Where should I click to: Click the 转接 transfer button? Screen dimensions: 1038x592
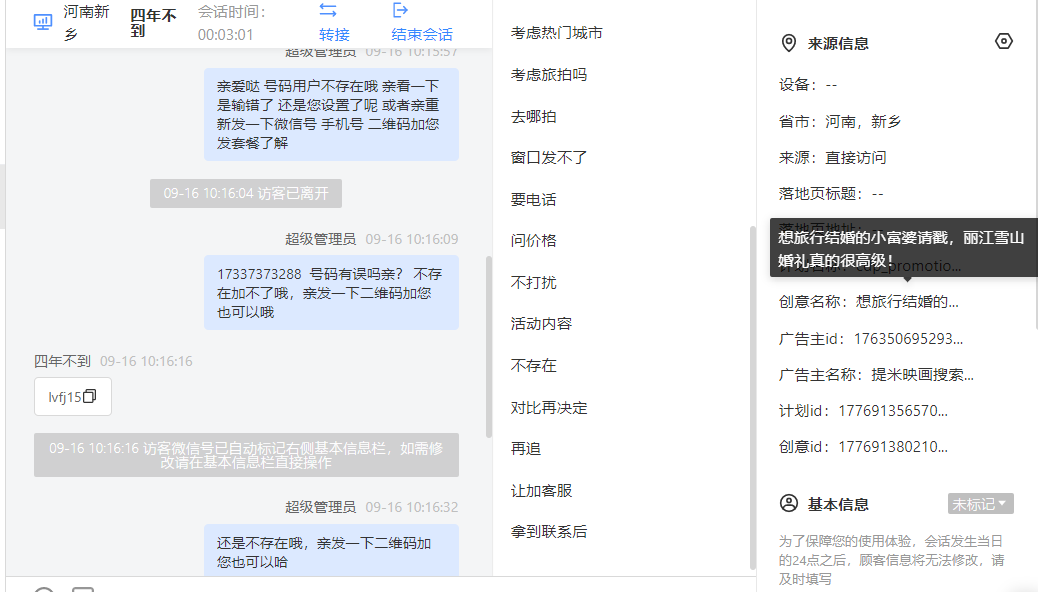(x=334, y=34)
